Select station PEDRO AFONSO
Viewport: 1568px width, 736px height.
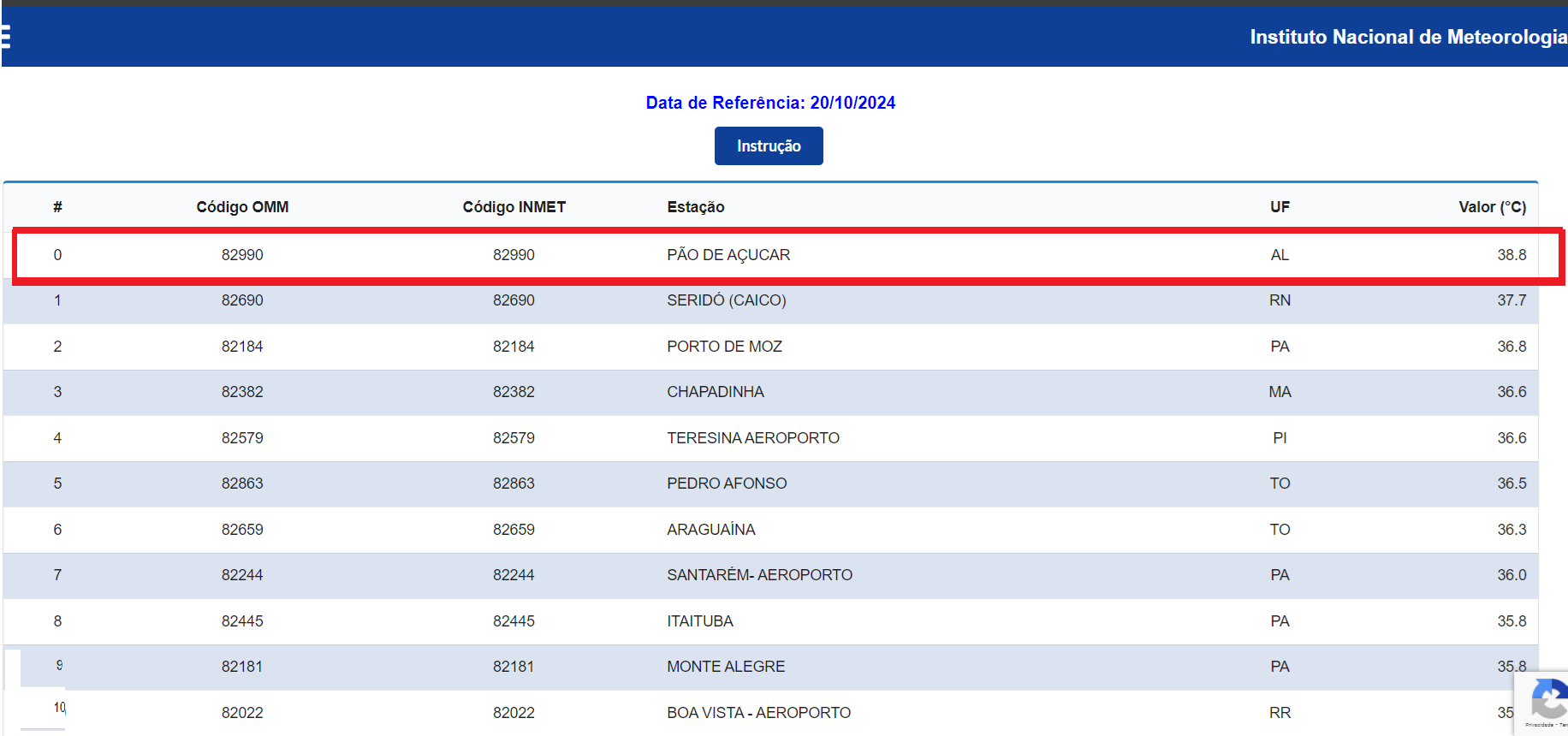pyautogui.click(x=727, y=484)
